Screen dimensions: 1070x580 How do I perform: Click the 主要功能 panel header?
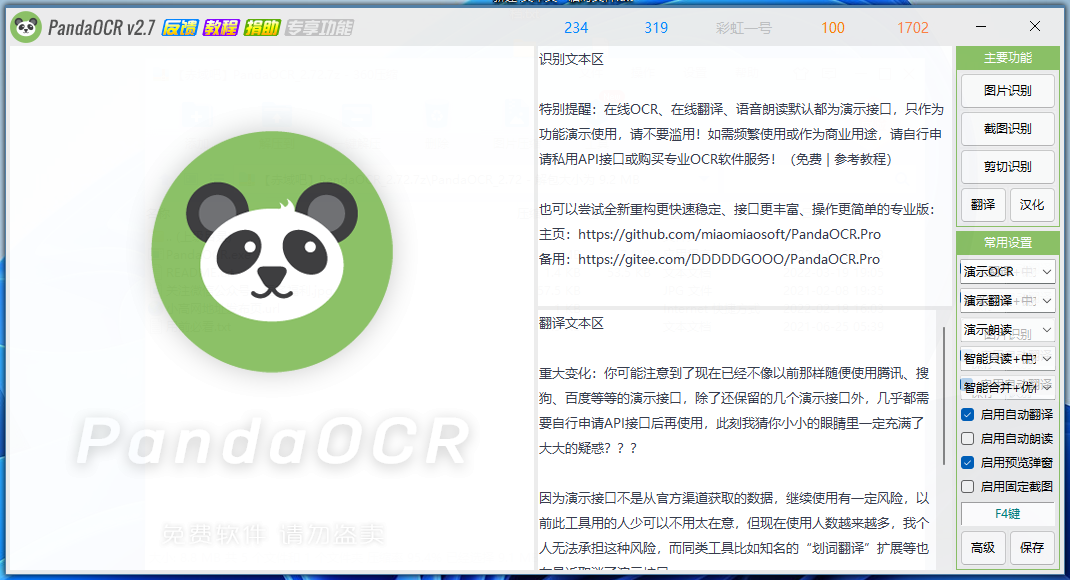point(1007,58)
